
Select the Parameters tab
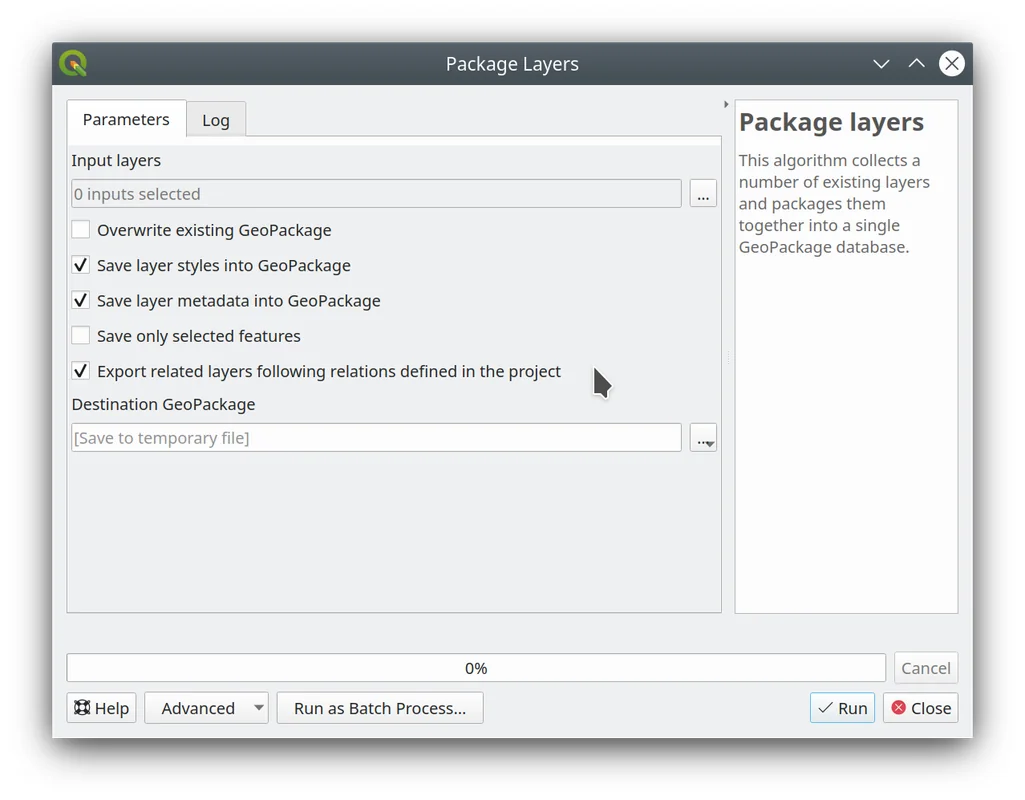(x=126, y=119)
